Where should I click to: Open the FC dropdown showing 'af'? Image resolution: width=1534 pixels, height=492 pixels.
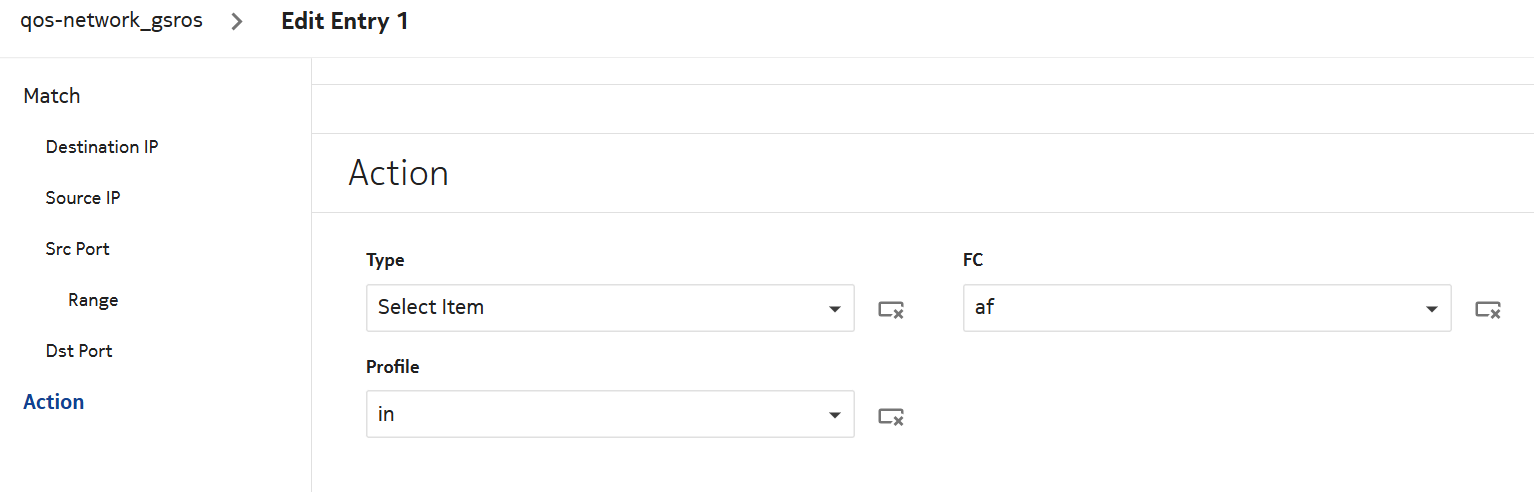pos(1195,308)
